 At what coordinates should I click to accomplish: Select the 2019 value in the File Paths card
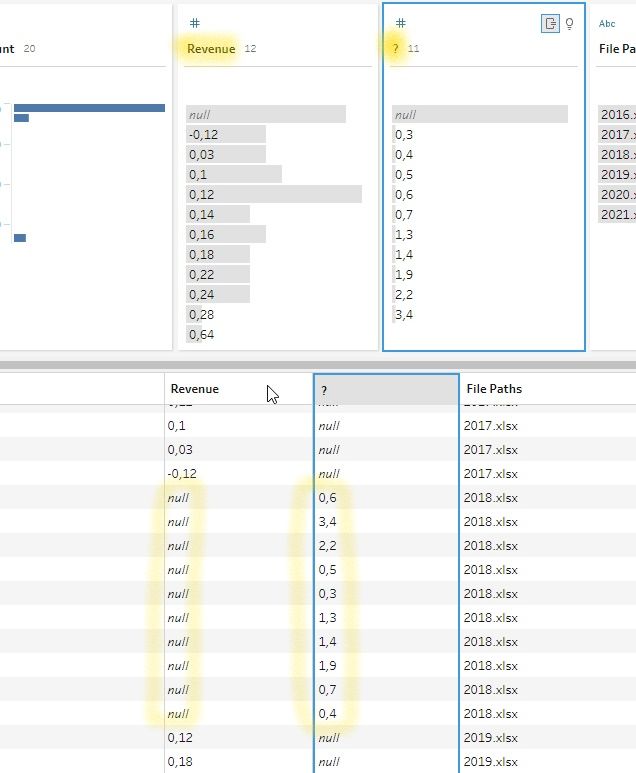point(617,175)
